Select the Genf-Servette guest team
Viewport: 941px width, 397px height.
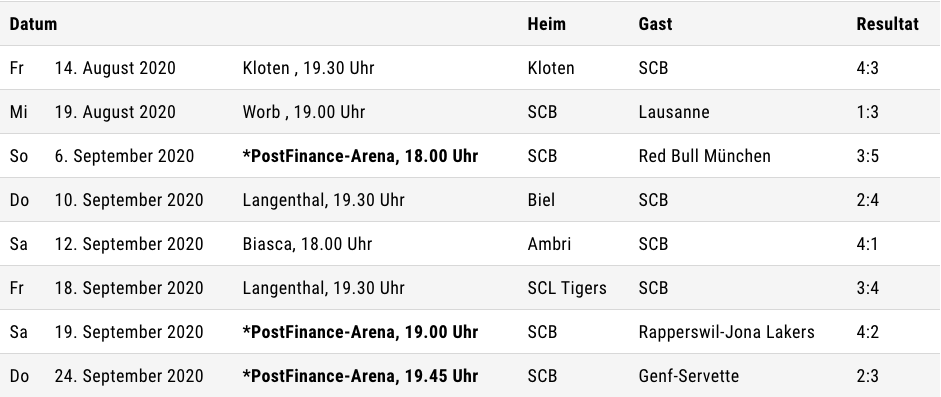point(689,376)
